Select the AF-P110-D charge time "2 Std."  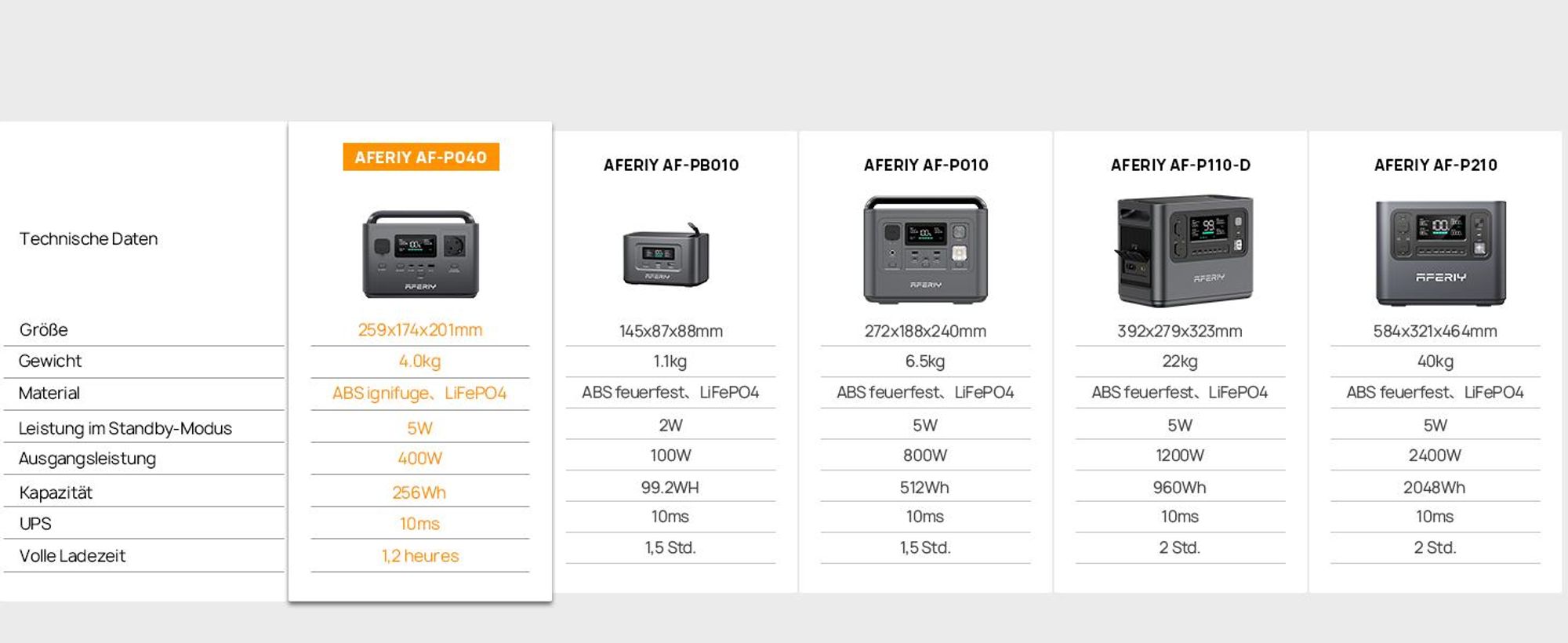coord(1180,547)
